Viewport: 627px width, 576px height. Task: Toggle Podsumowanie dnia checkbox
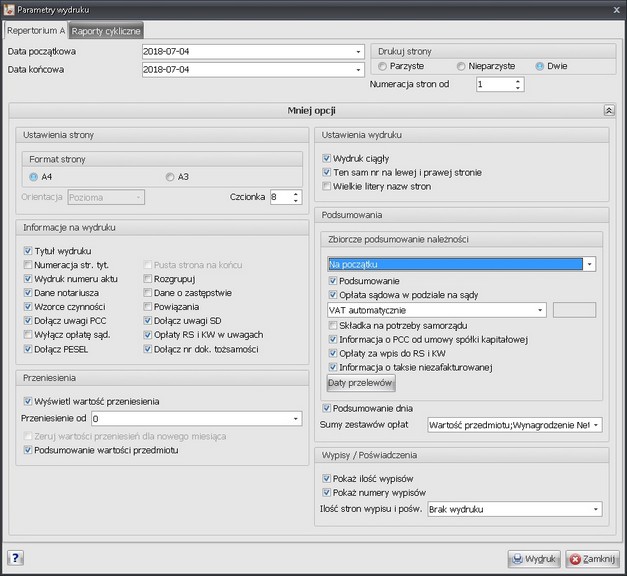(x=327, y=408)
